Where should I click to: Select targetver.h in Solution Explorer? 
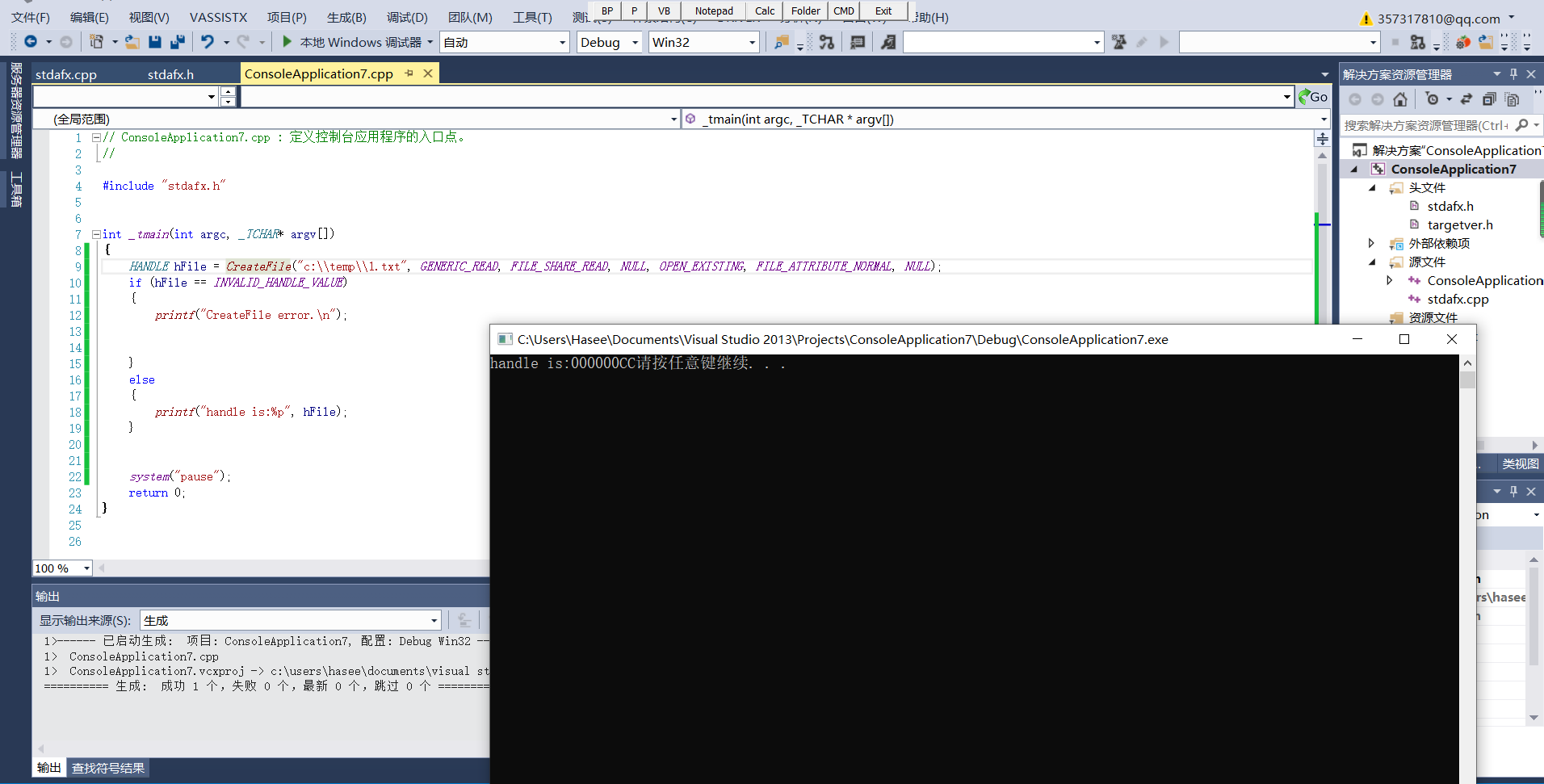(x=1460, y=224)
